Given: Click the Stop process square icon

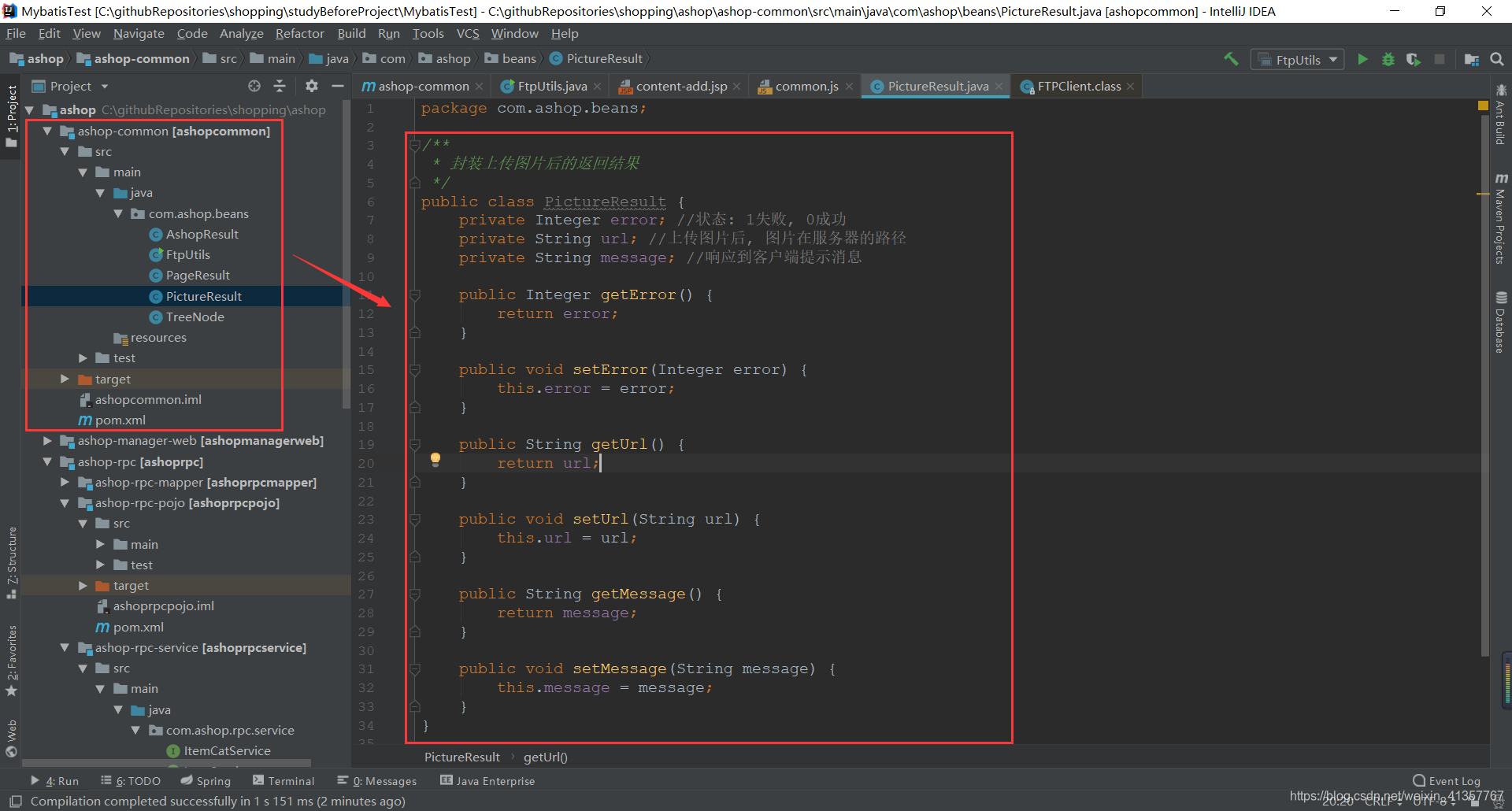Looking at the screenshot, I should click(x=1440, y=59).
